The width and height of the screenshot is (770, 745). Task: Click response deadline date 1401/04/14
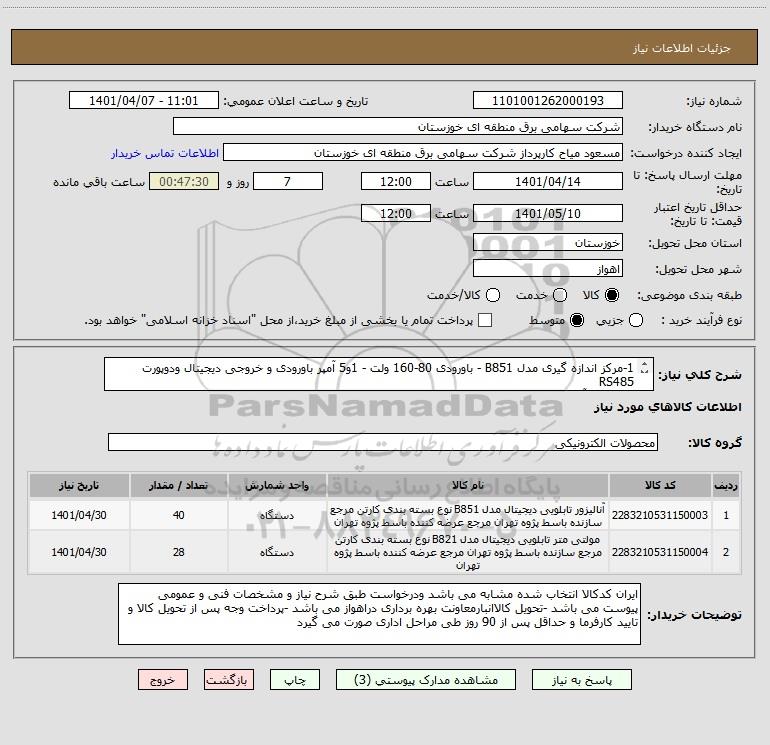[548, 181]
